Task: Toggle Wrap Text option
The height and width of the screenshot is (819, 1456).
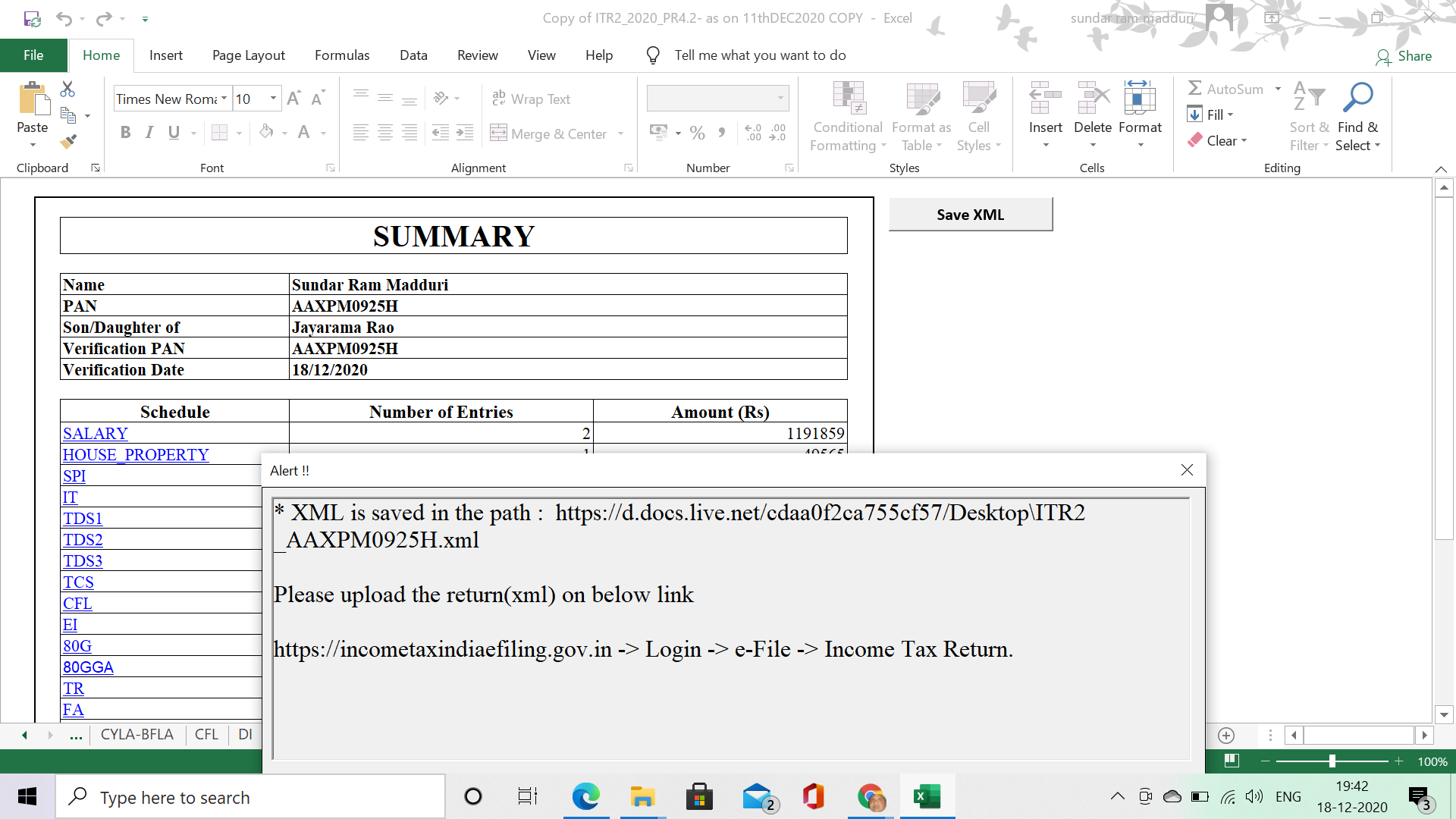Action: tap(531, 99)
